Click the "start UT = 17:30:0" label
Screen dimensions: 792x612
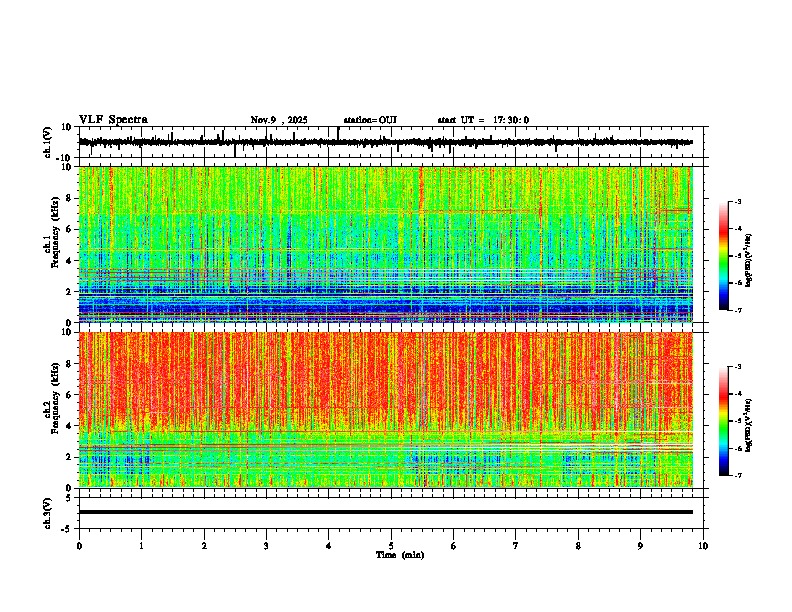pos(483,120)
